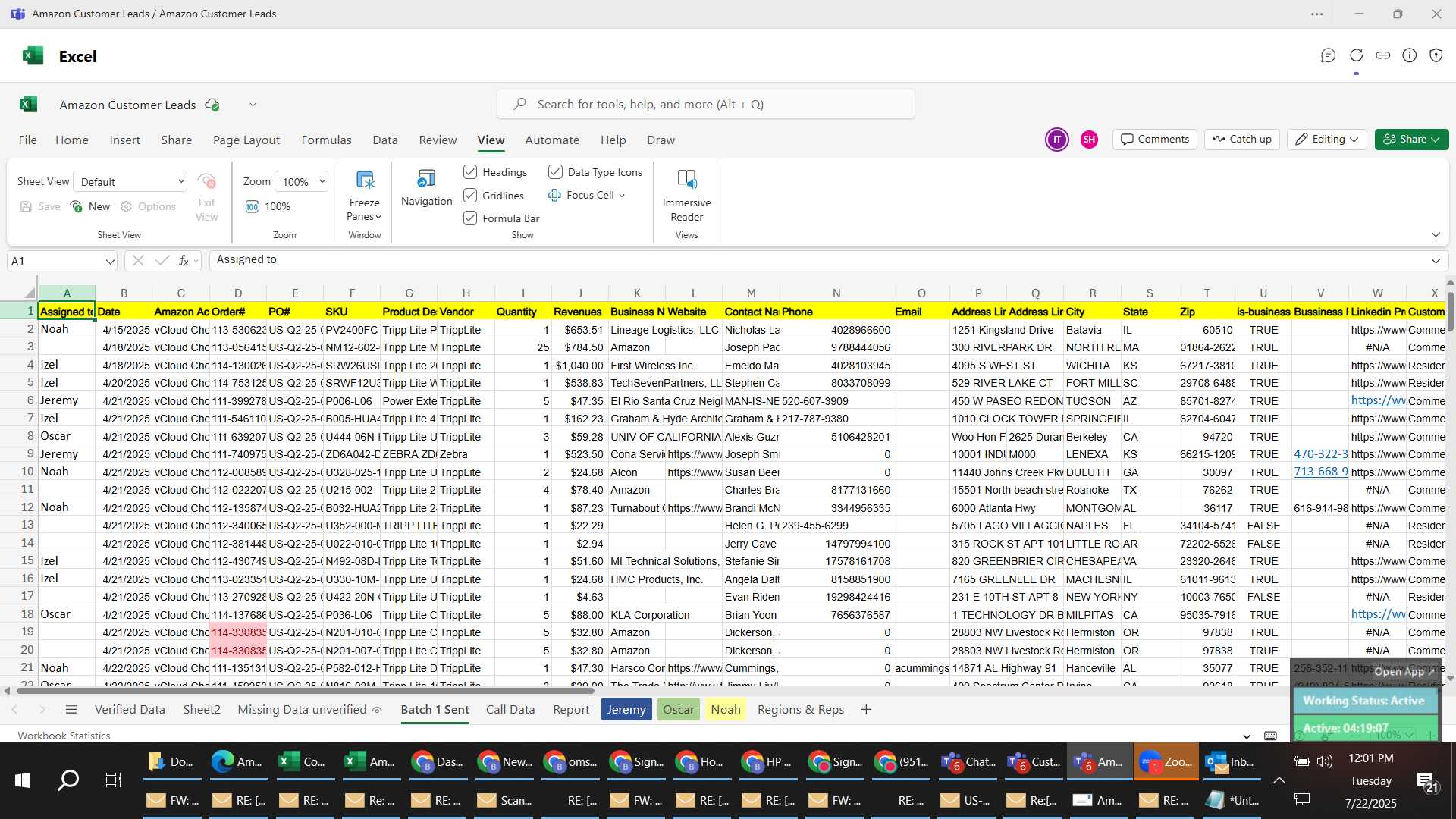The height and width of the screenshot is (819, 1456).
Task: Open the Sheet View Default dropdown
Action: click(x=130, y=182)
